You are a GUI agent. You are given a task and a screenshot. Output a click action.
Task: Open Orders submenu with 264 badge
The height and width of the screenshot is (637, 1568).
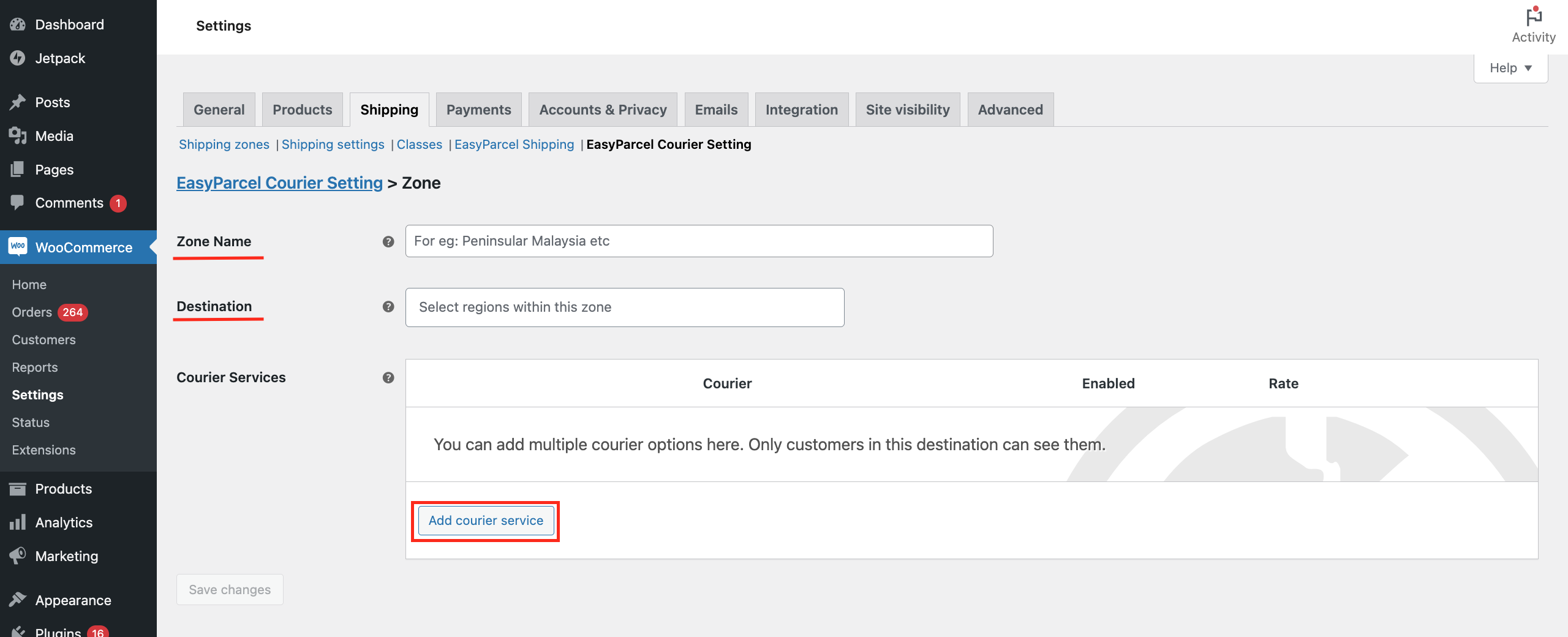pyautogui.click(x=50, y=312)
